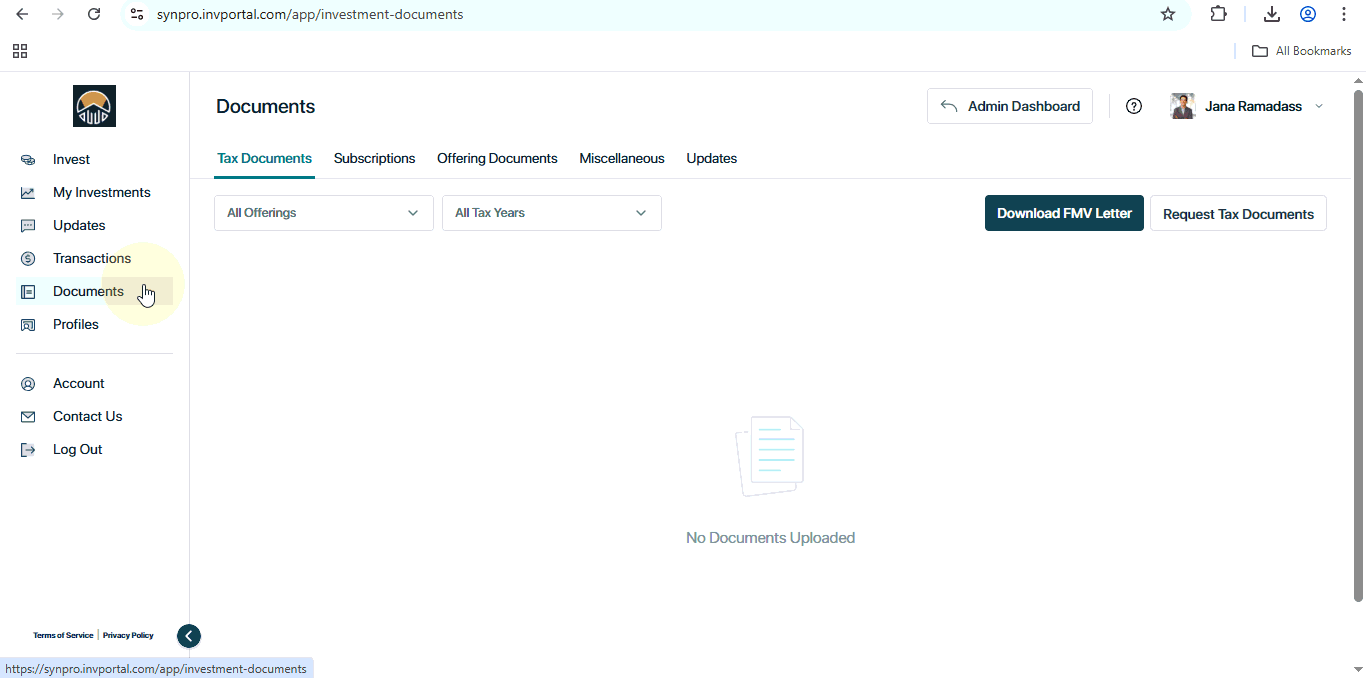Click the Transactions dollar icon
The height and width of the screenshot is (678, 1366).
coord(28,259)
